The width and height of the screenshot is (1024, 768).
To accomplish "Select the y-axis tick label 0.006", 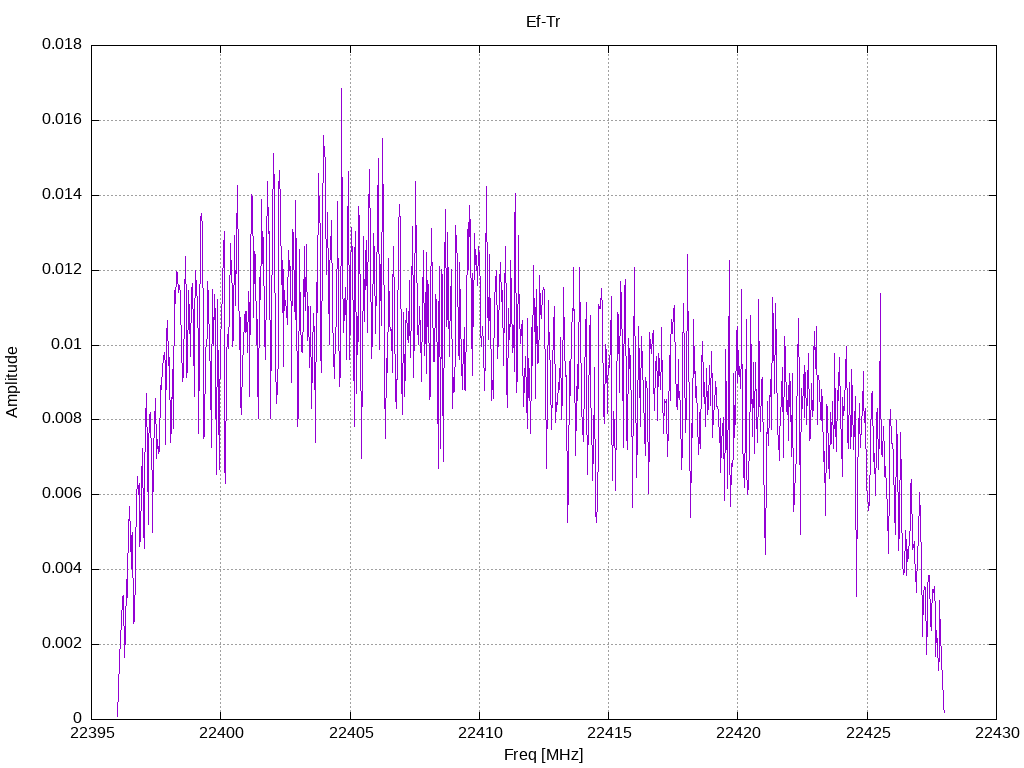I will click(62, 494).
